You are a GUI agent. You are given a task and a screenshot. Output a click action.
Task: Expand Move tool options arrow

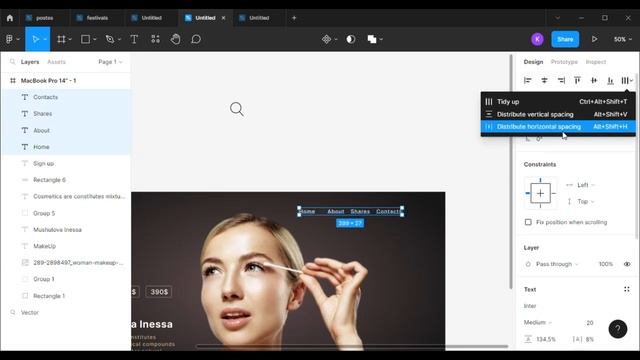point(45,39)
